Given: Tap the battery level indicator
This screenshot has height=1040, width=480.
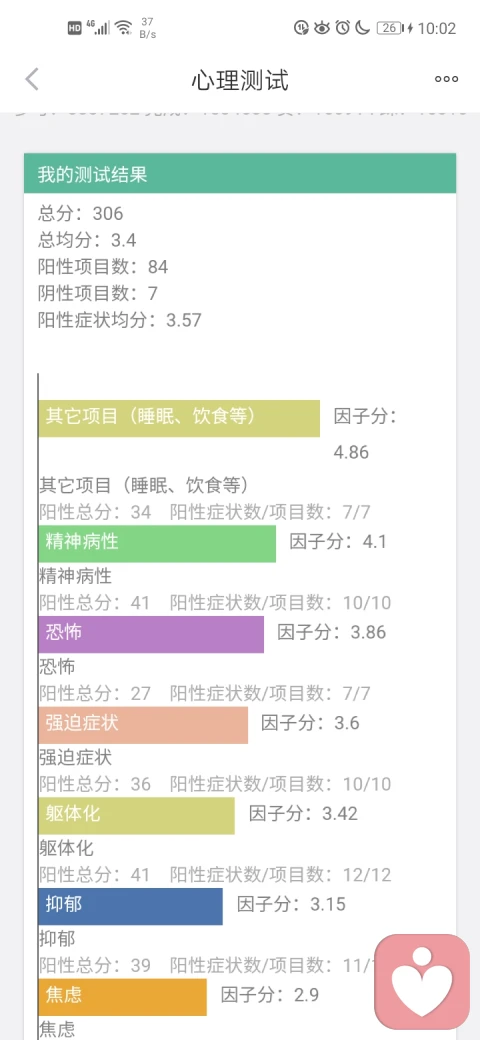Looking at the screenshot, I should tap(390, 28).
